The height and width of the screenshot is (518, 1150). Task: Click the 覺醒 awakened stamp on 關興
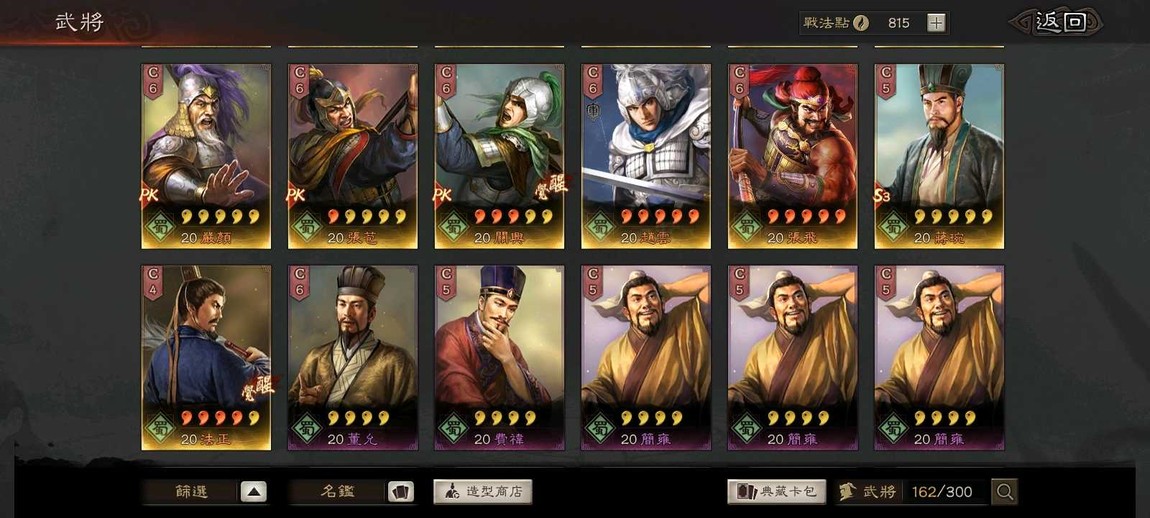[x=550, y=186]
